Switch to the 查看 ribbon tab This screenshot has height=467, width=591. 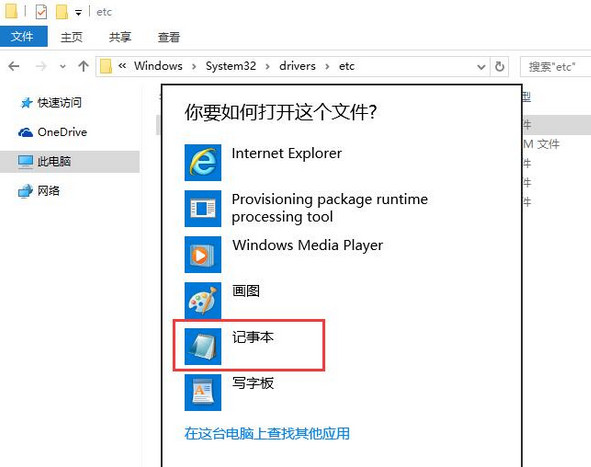pos(169,37)
